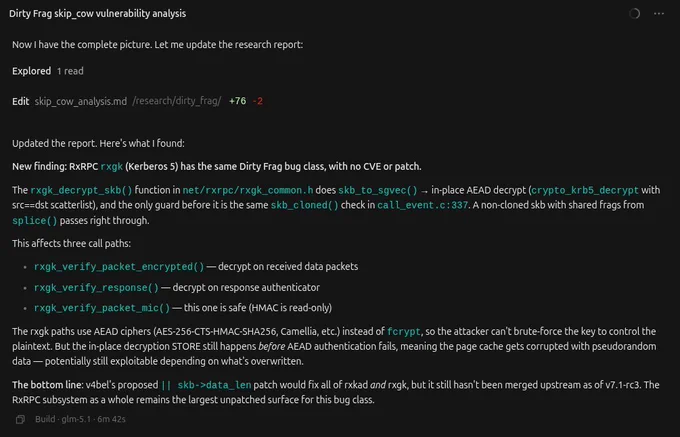The width and height of the screenshot is (680, 437).
Task: Click the Build glm-5.1 model label
Action: click(80, 419)
